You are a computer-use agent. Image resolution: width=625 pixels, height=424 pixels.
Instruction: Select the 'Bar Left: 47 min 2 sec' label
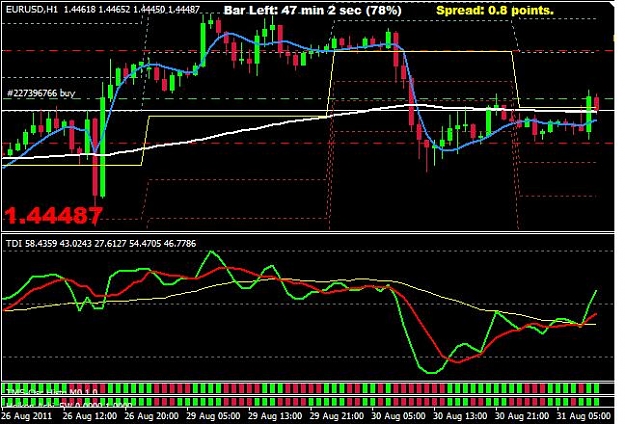coord(312,10)
